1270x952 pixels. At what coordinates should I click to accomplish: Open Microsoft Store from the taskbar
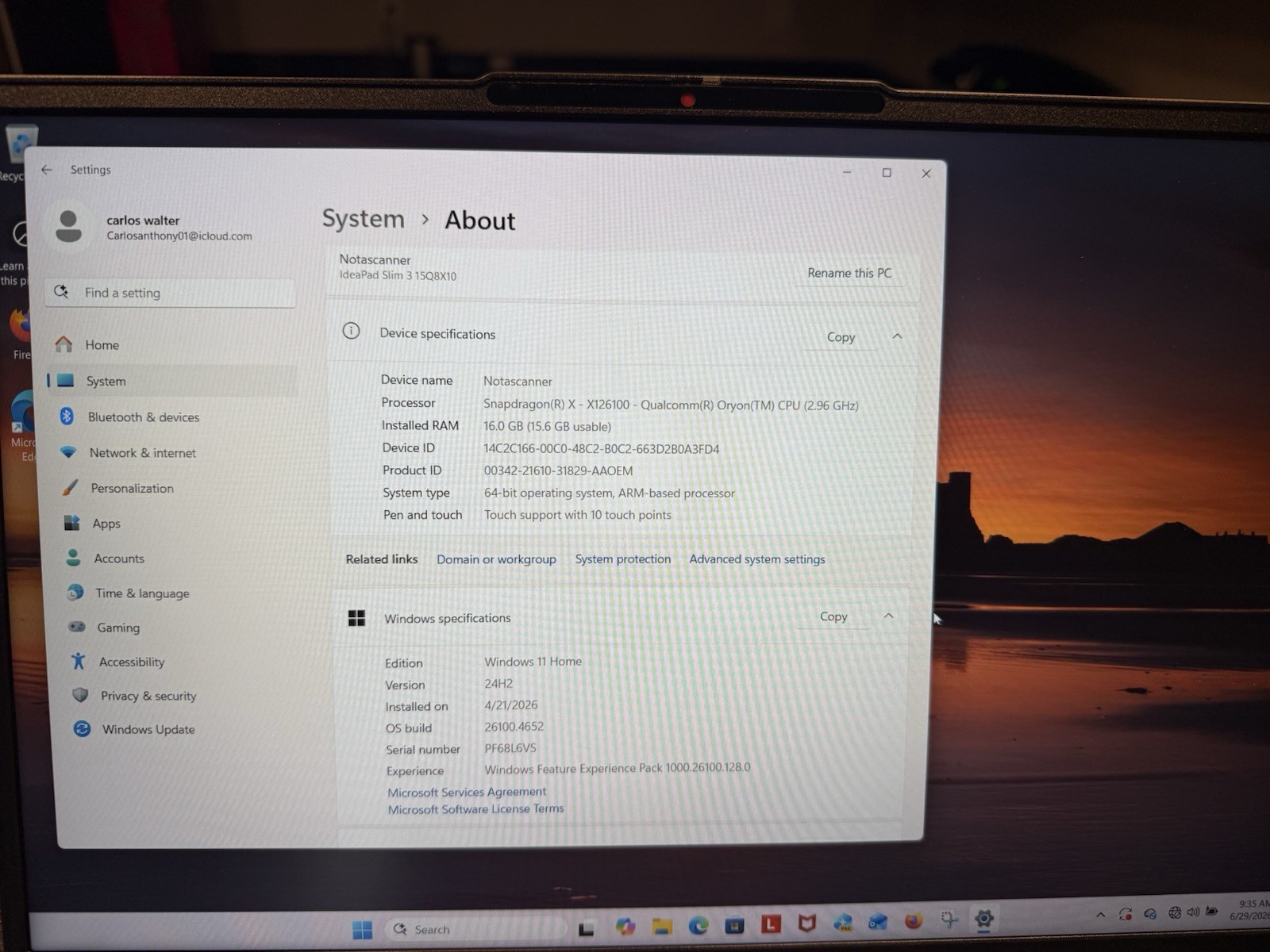[735, 924]
